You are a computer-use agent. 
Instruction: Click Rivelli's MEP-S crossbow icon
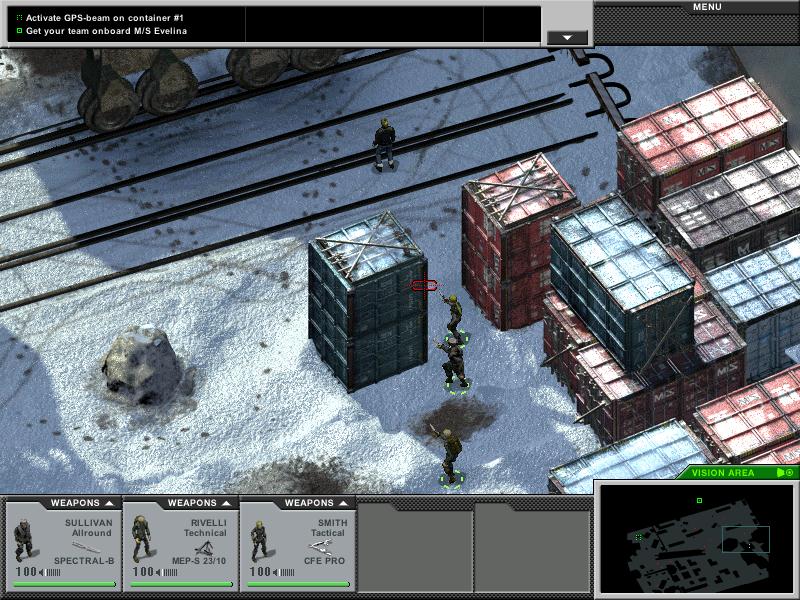pyautogui.click(x=204, y=548)
